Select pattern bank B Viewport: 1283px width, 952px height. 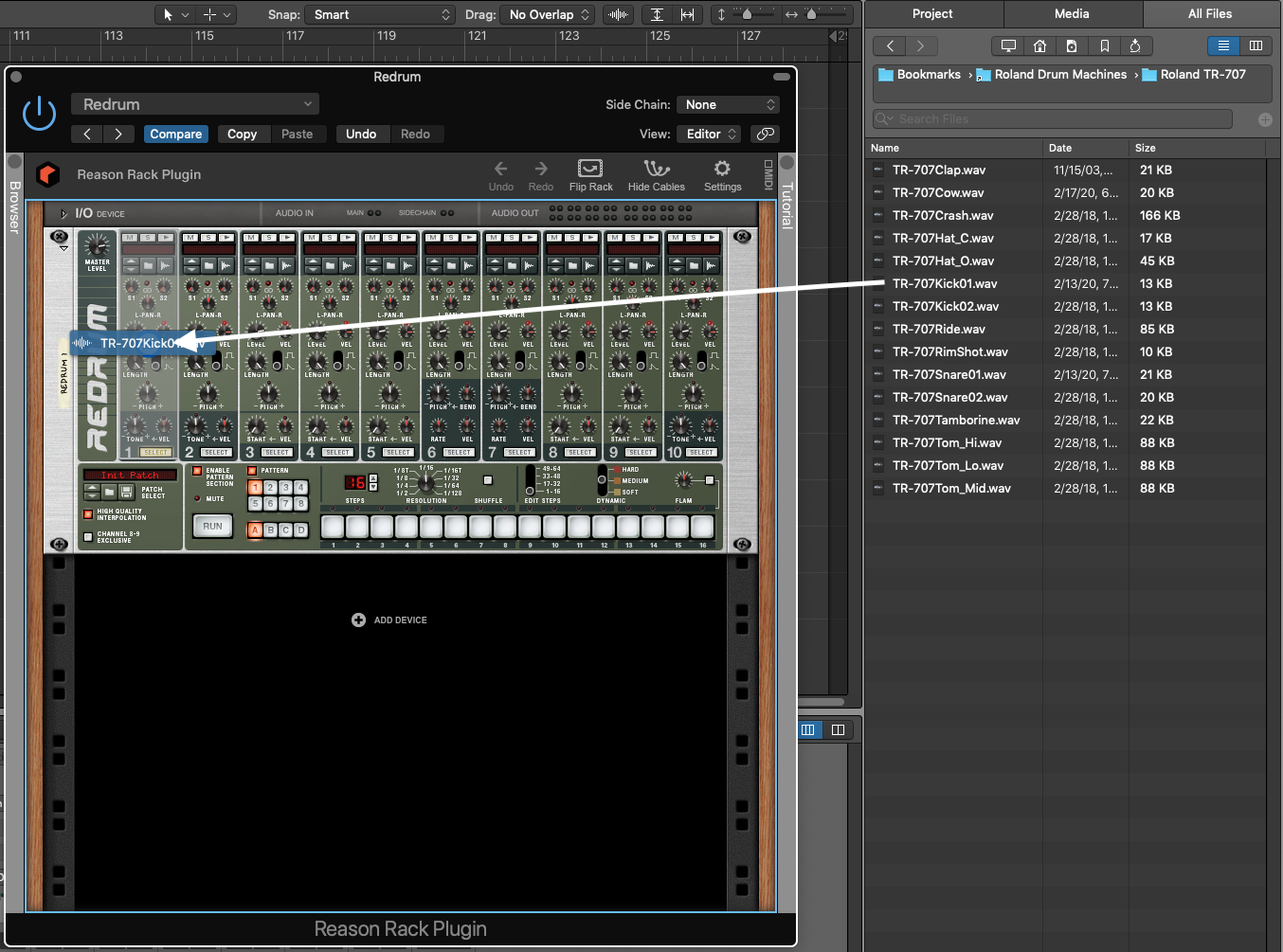click(x=270, y=530)
